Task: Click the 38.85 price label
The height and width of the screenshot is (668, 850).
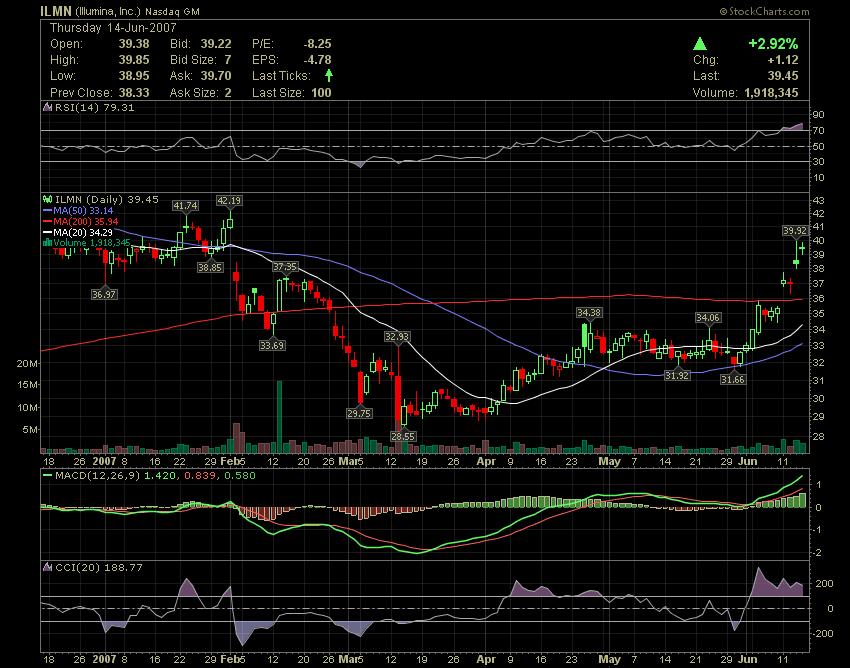Action: point(210,267)
